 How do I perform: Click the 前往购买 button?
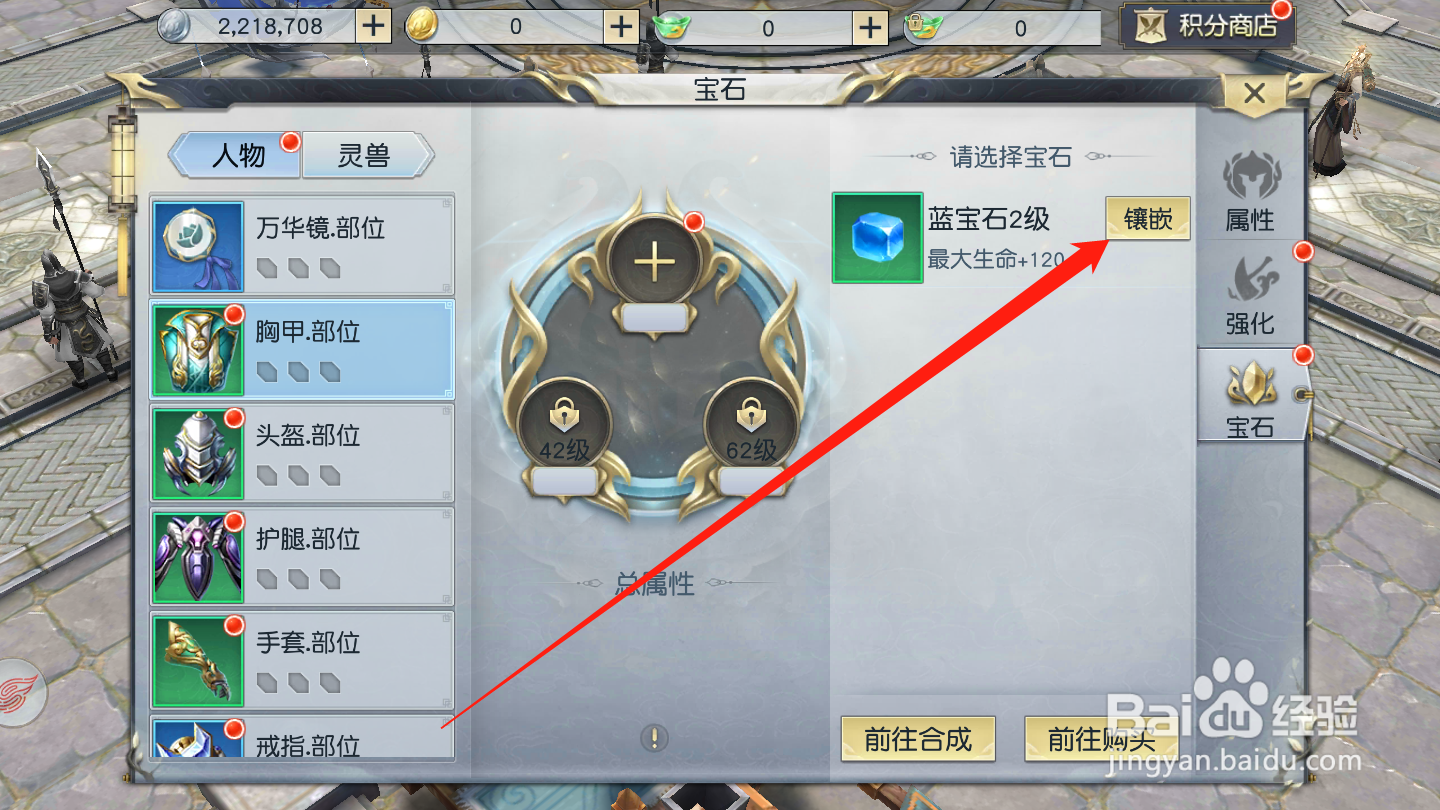(x=1101, y=739)
